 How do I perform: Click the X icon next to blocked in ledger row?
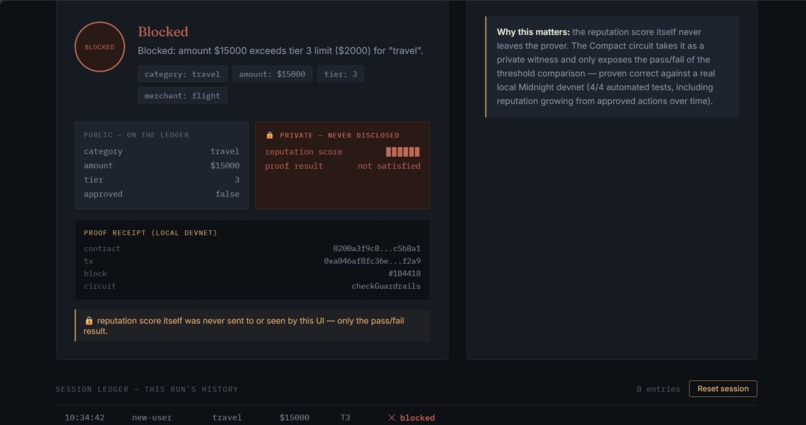point(392,418)
